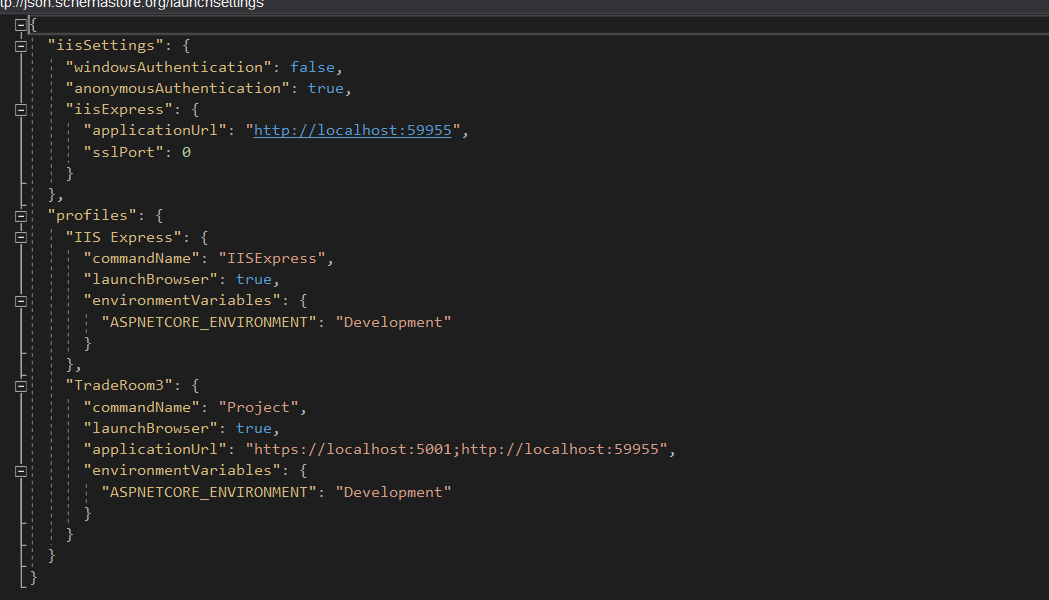Click the "windowsAuthentication" key
Viewport: 1049px width, 600px height.
168,67
